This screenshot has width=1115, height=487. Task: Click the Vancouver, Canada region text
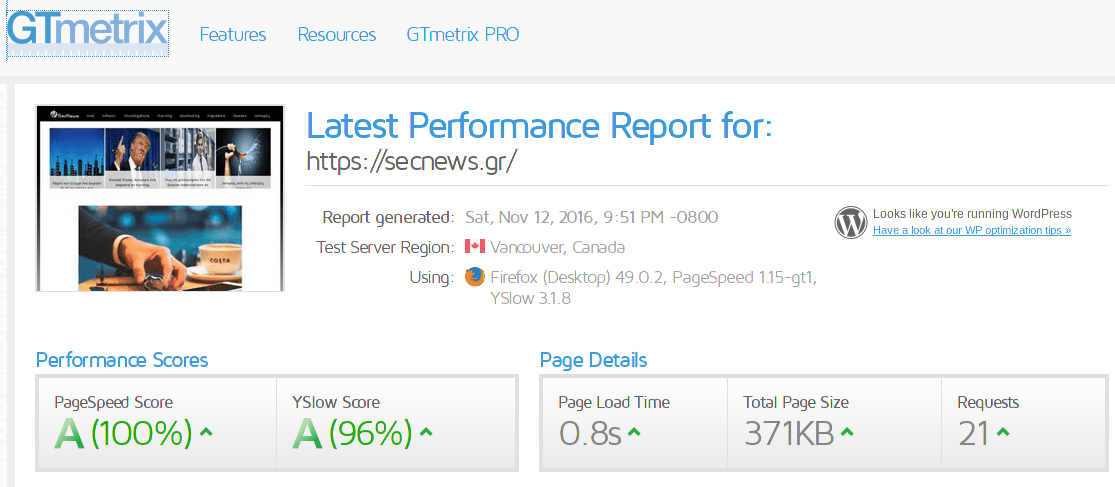[x=558, y=247]
